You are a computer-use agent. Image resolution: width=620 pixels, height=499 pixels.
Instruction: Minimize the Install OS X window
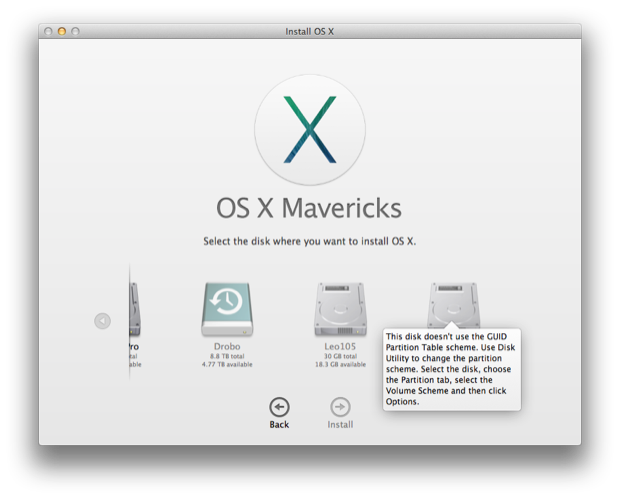[x=62, y=31]
